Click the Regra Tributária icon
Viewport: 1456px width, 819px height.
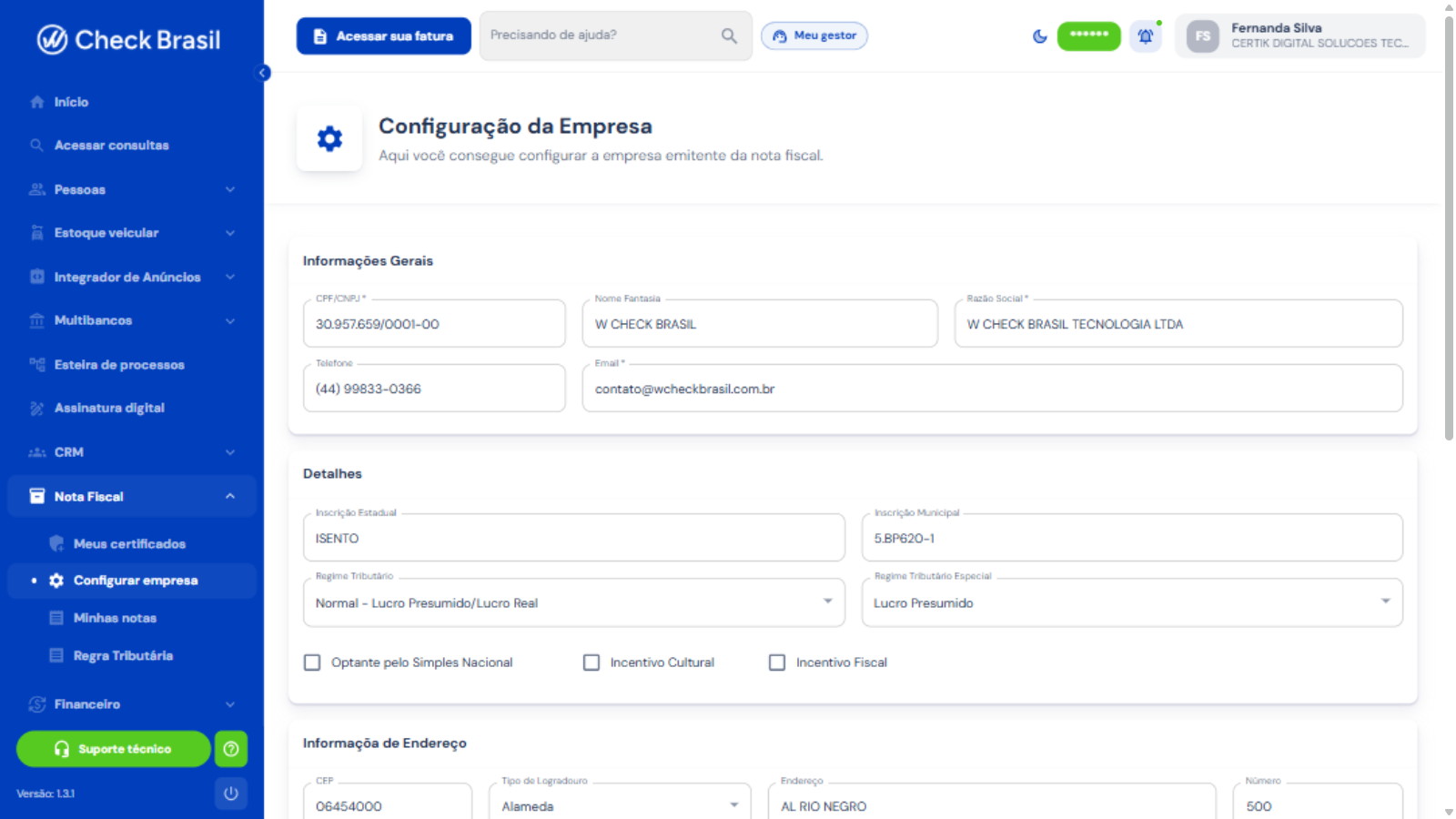coord(56,655)
